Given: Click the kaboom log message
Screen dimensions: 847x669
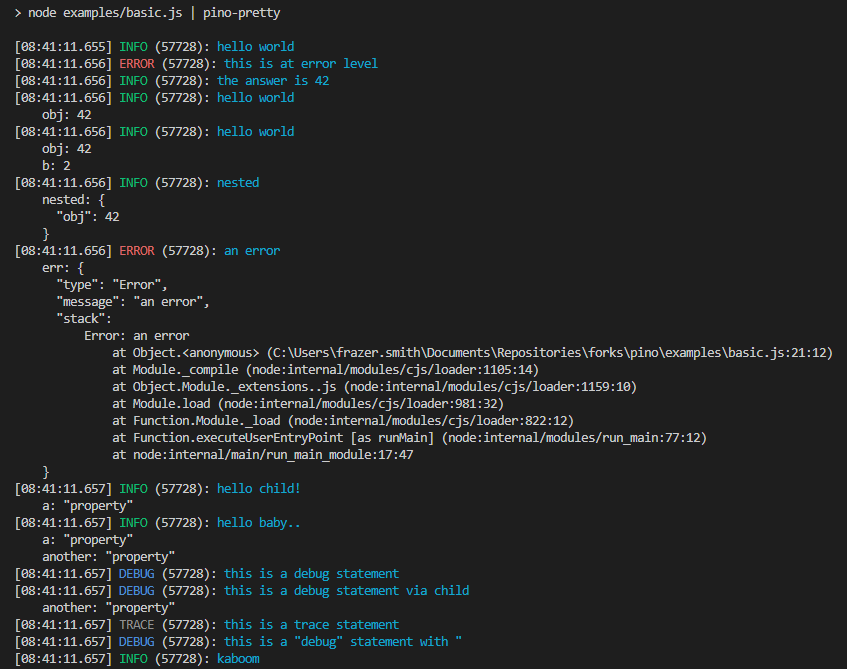Looking at the screenshot, I should 238,658.
